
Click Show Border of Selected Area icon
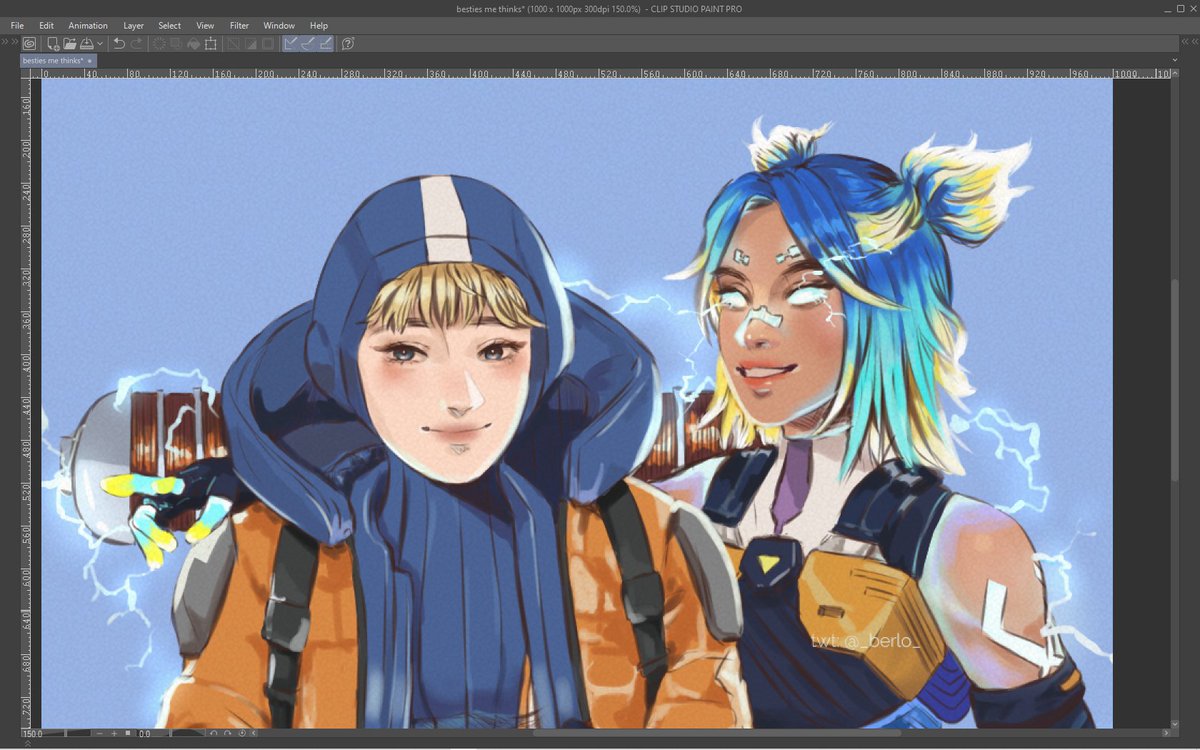267,43
